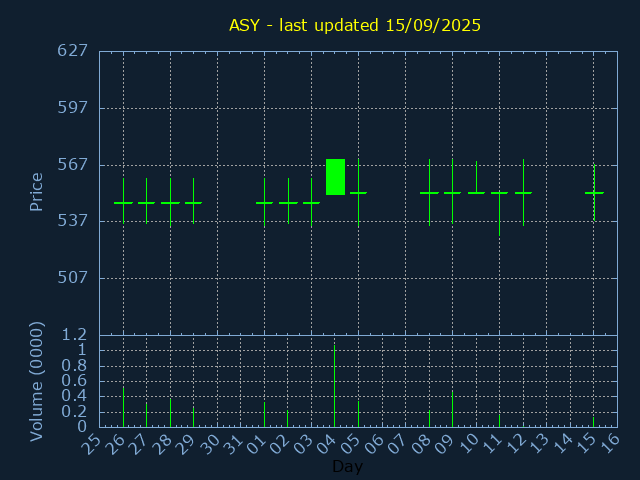Click the 597 price axis value
640x480 pixels.
(72, 108)
